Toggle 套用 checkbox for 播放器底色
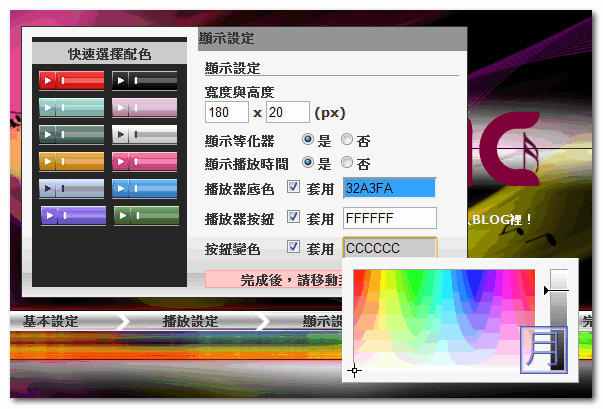This screenshot has height=409, width=603. 293,187
